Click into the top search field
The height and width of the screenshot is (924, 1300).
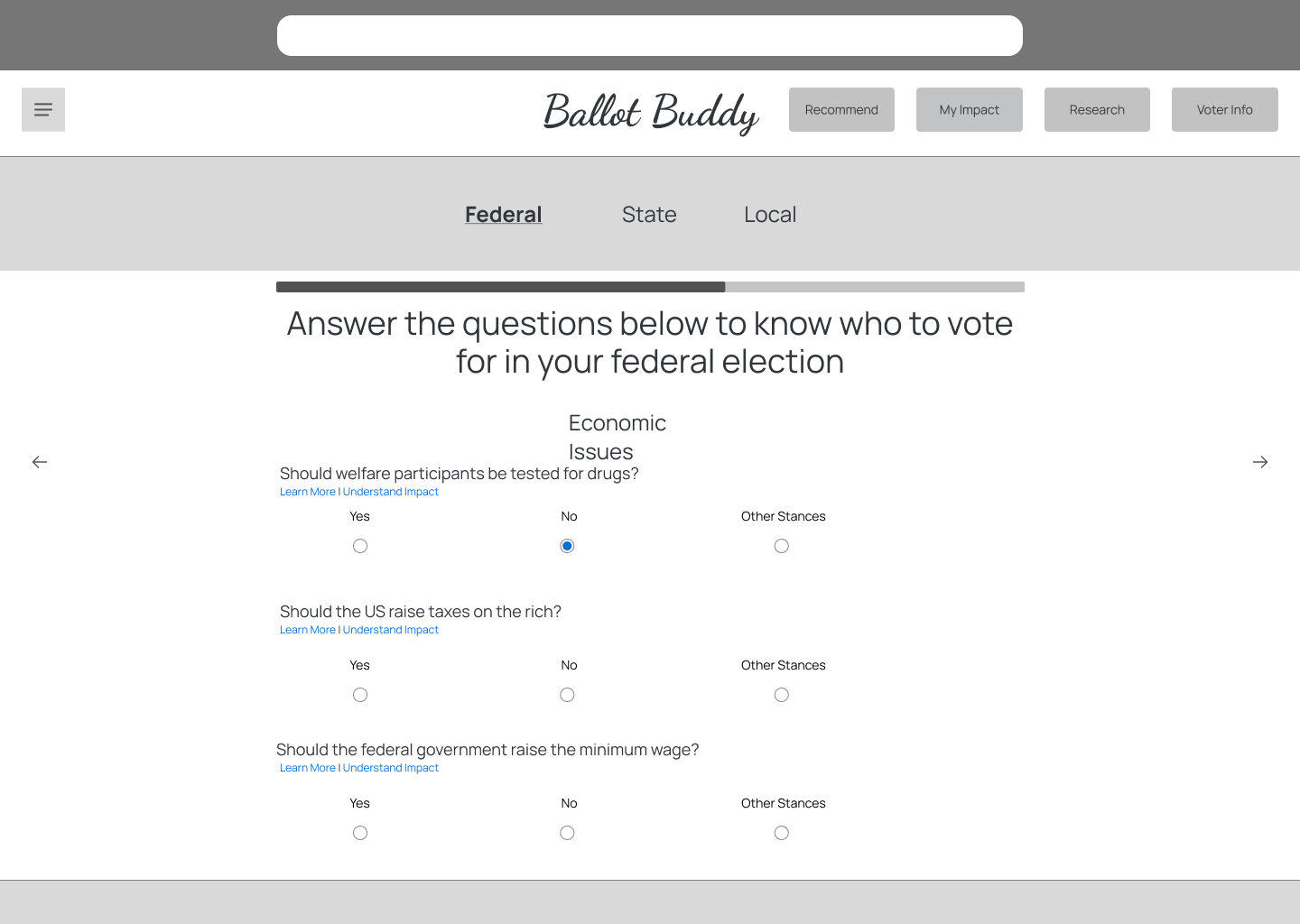pos(649,35)
